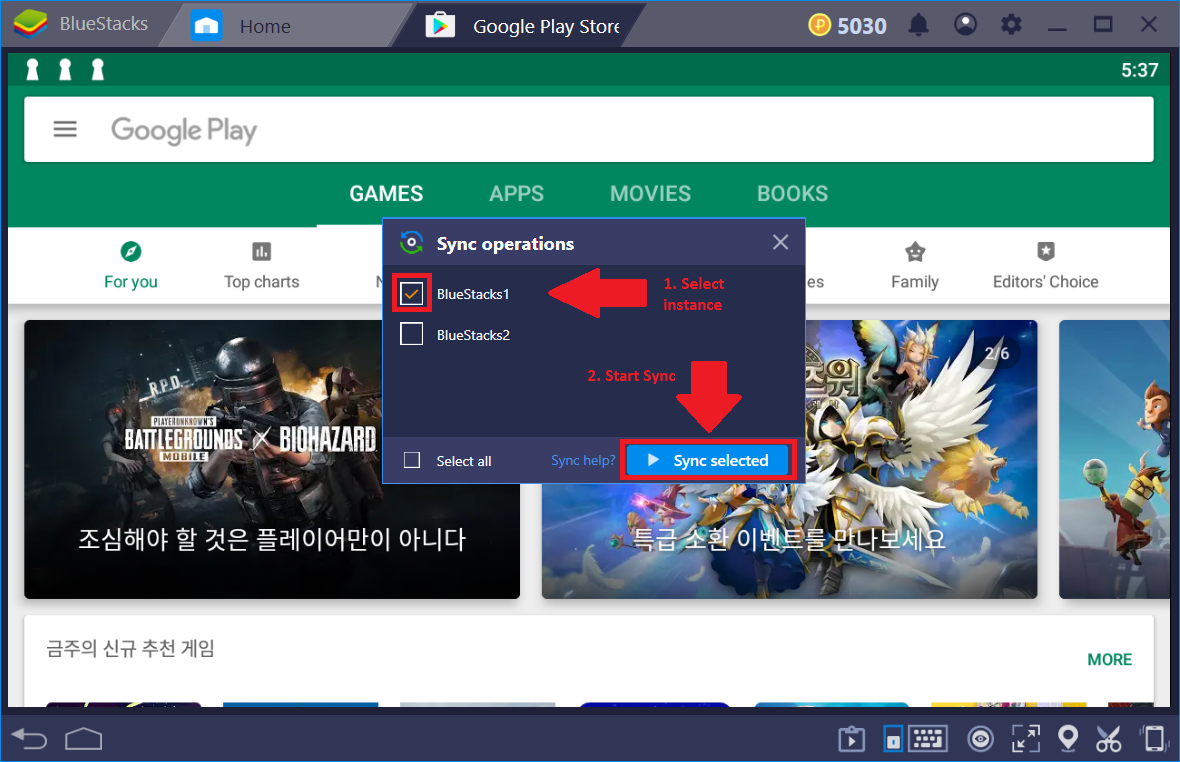Toggle fullscreen mode icon
The height and width of the screenshot is (762, 1180).
pos(1026,739)
